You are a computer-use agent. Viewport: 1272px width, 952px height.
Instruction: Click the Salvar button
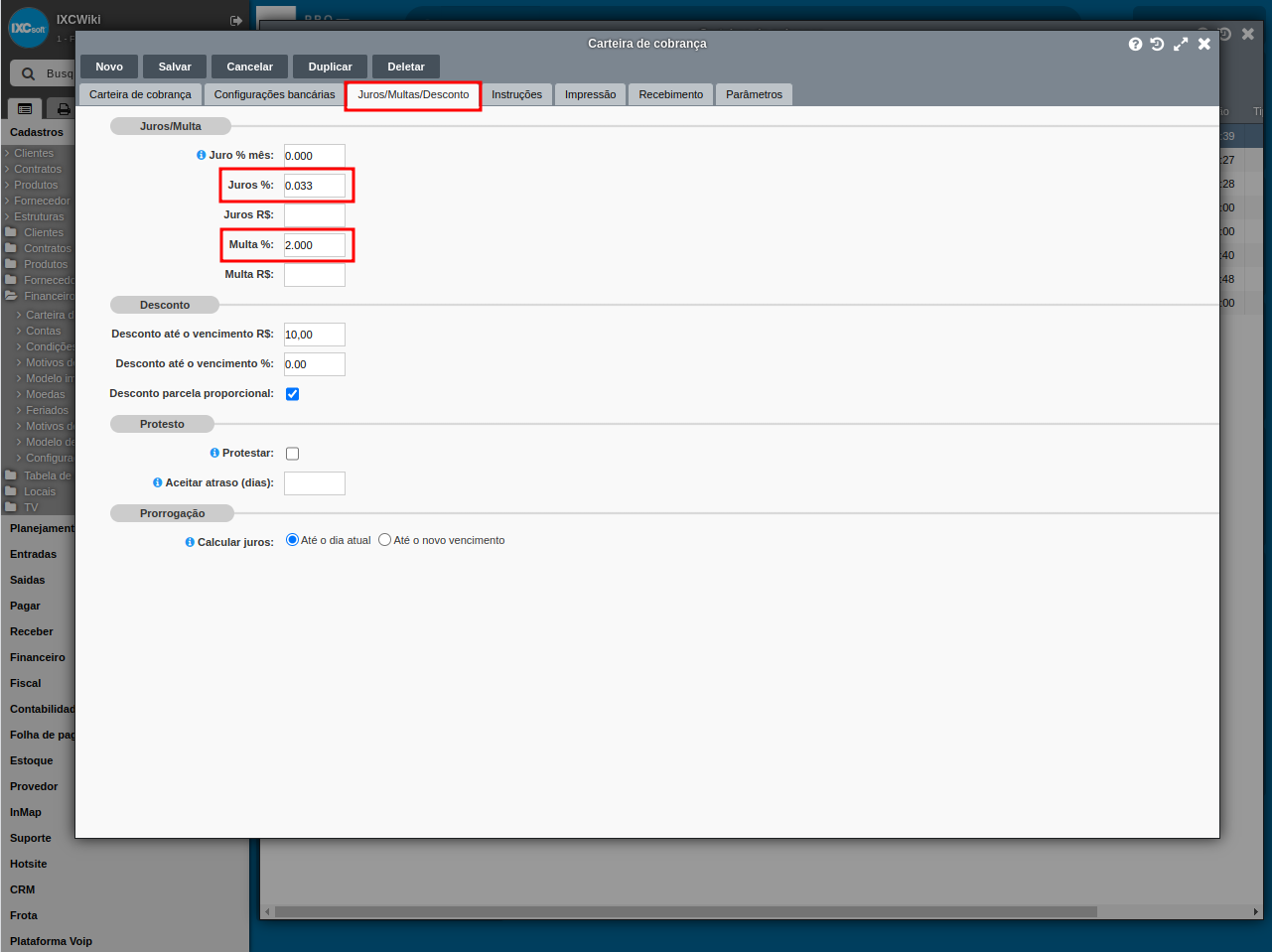(175, 67)
